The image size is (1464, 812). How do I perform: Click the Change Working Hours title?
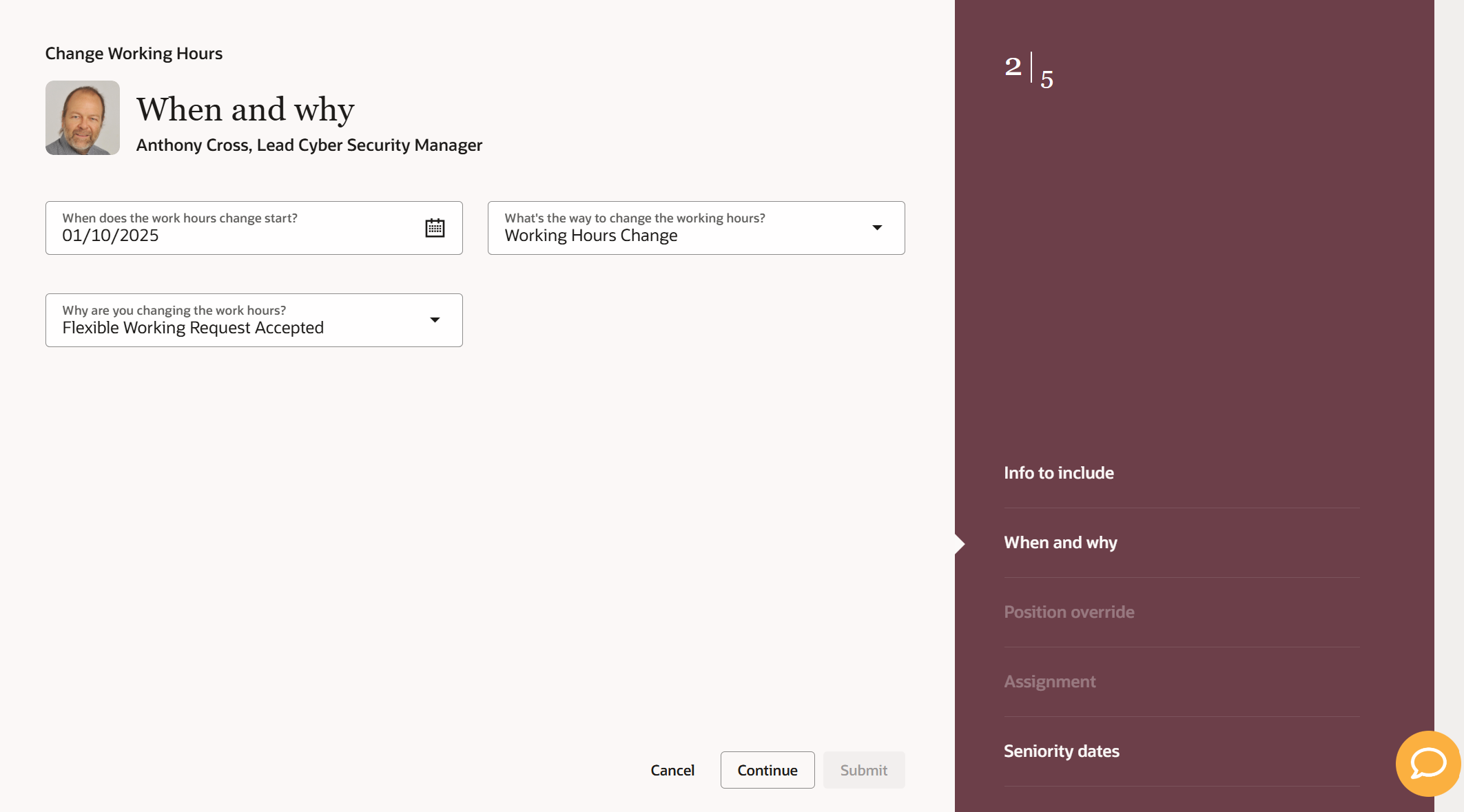click(x=134, y=54)
